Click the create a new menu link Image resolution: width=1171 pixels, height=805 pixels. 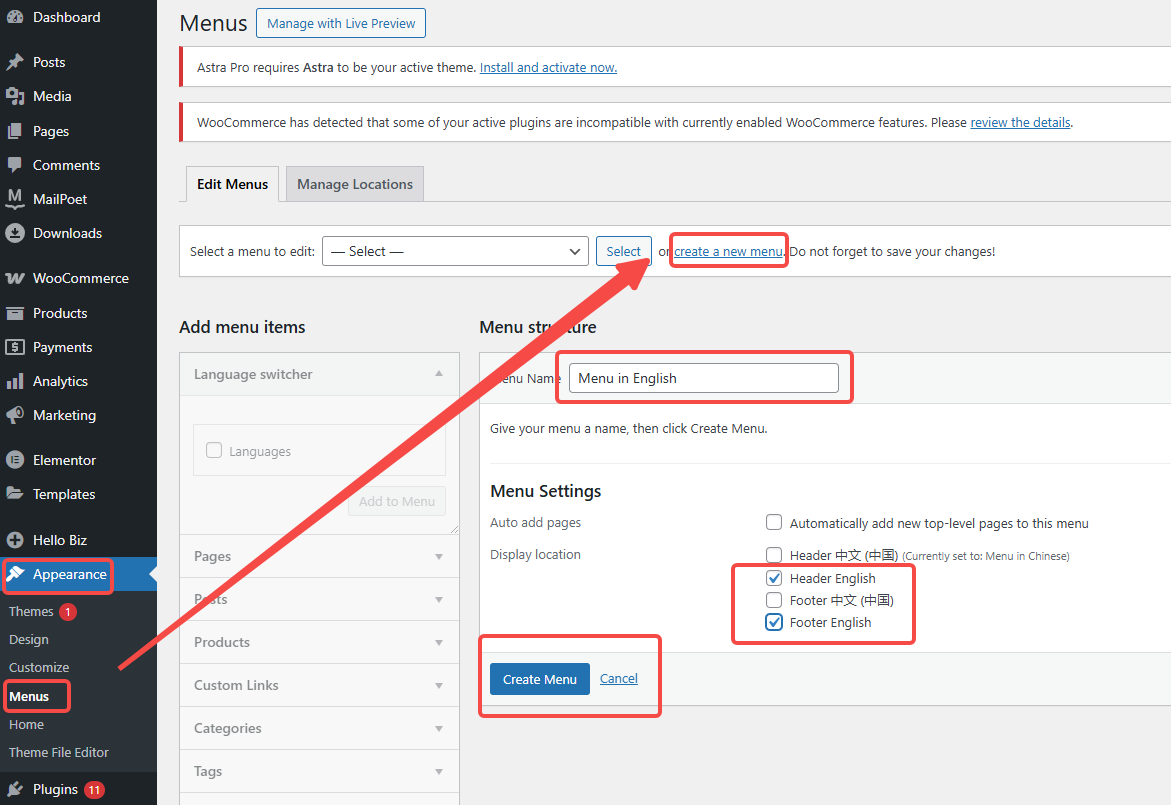(729, 251)
